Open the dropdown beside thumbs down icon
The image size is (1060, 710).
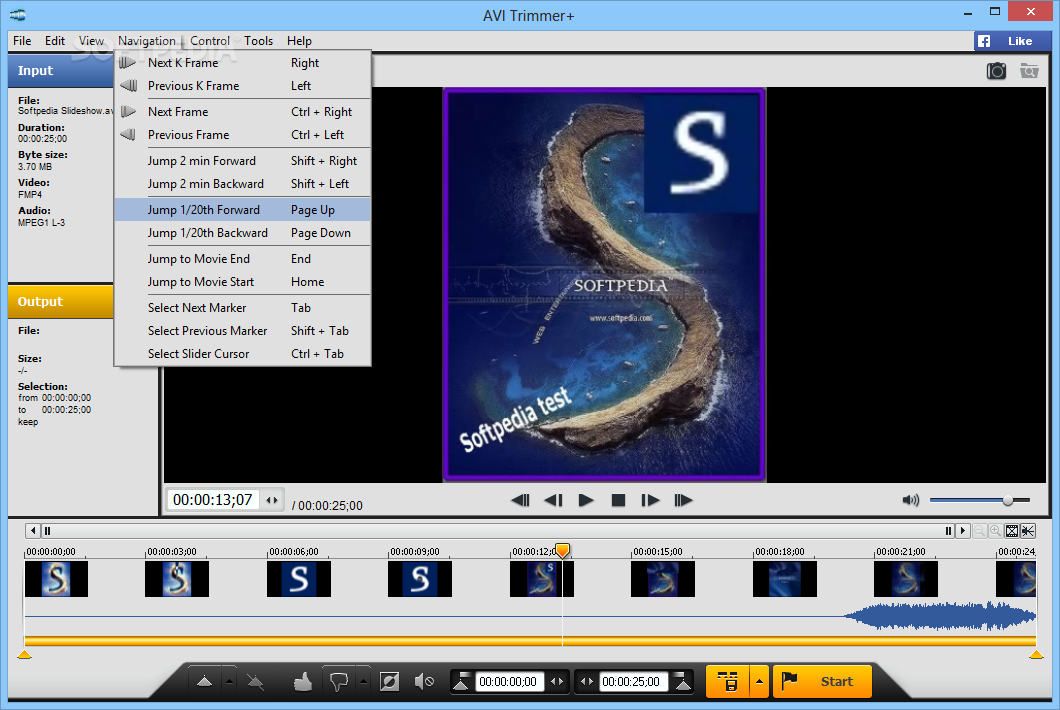363,682
